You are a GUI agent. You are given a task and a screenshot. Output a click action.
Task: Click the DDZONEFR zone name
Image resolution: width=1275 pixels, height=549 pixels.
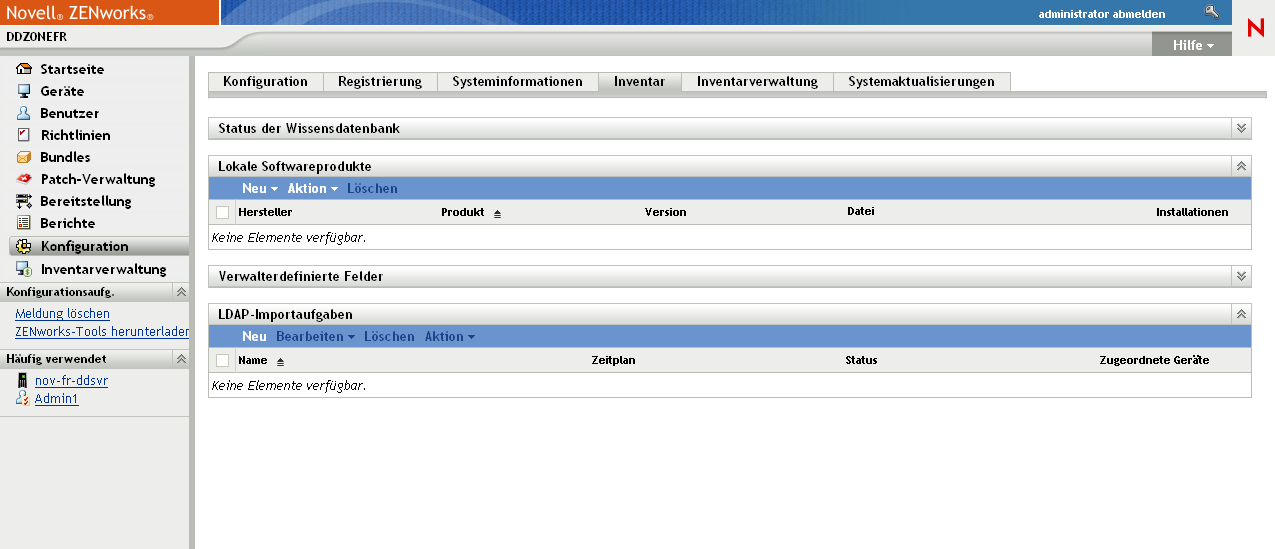click(37, 37)
